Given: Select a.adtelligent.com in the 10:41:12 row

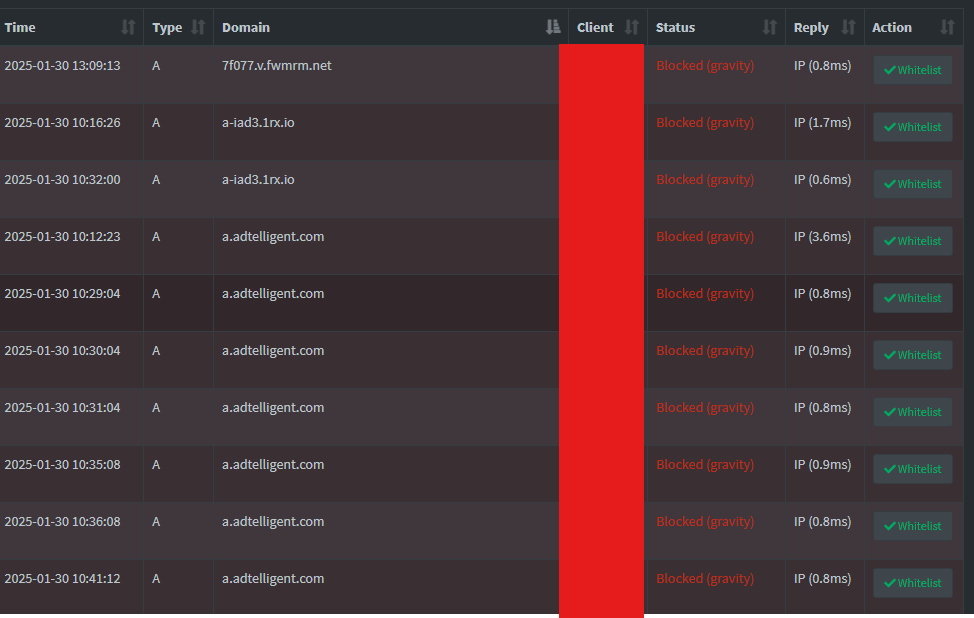Looking at the screenshot, I should click(x=273, y=579).
